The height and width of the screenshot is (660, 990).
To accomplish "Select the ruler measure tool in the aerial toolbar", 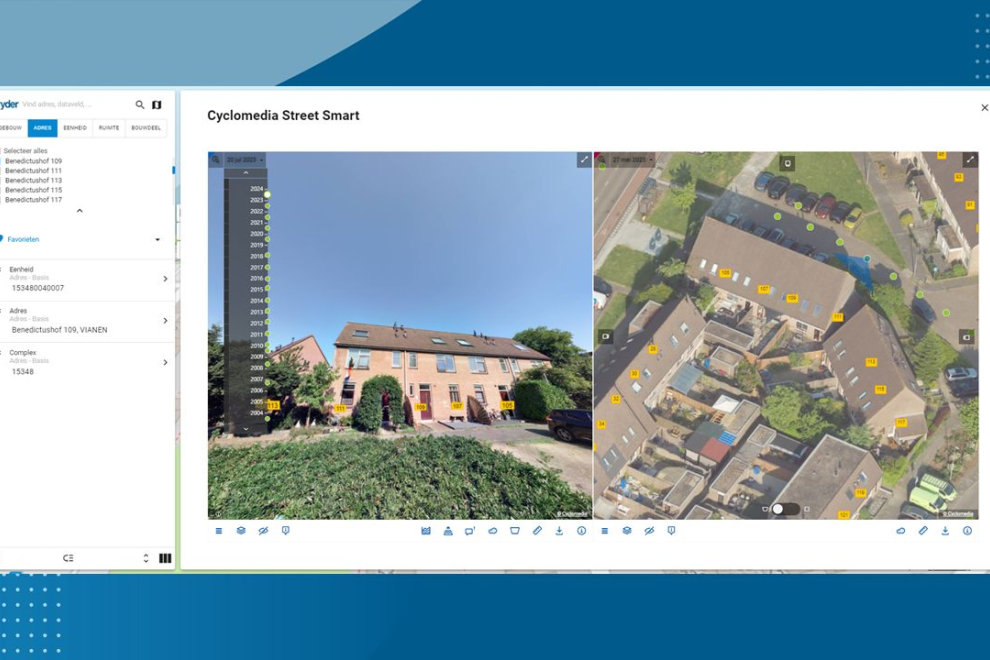I will pyautogui.click(x=923, y=531).
